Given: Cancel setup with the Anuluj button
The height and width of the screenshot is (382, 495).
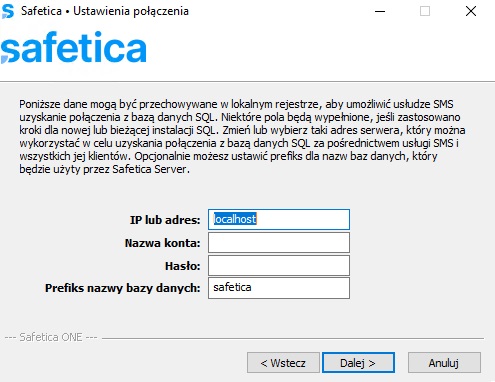Looking at the screenshot, I should (x=444, y=363).
